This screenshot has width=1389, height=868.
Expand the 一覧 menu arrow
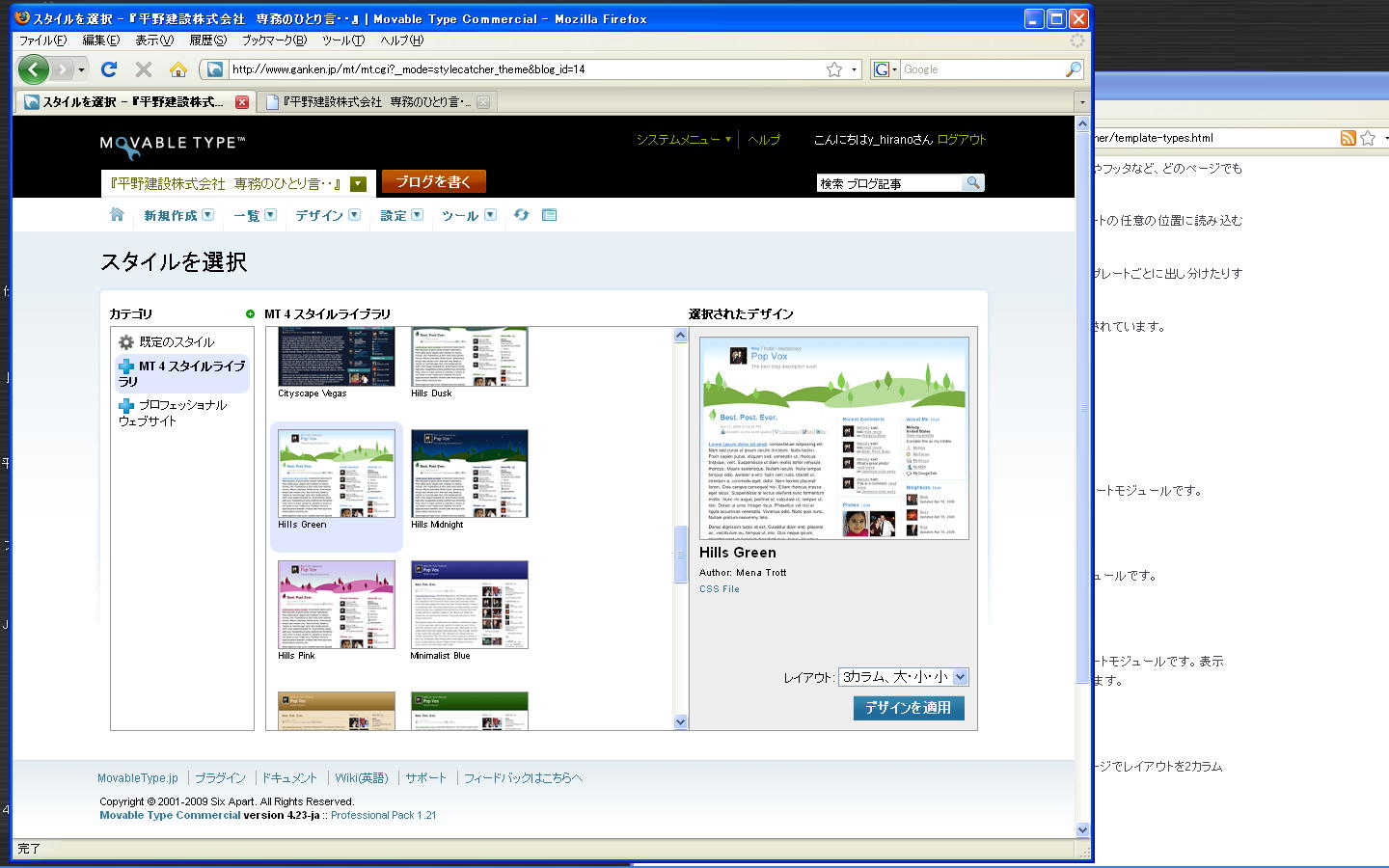click(270, 215)
